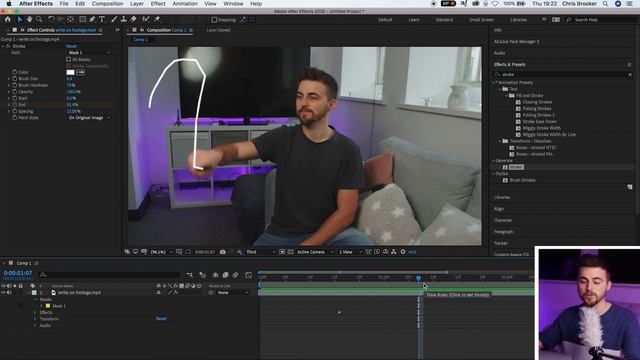Switch to the Standard workspace
The height and width of the screenshot is (360, 640).
[444, 20]
